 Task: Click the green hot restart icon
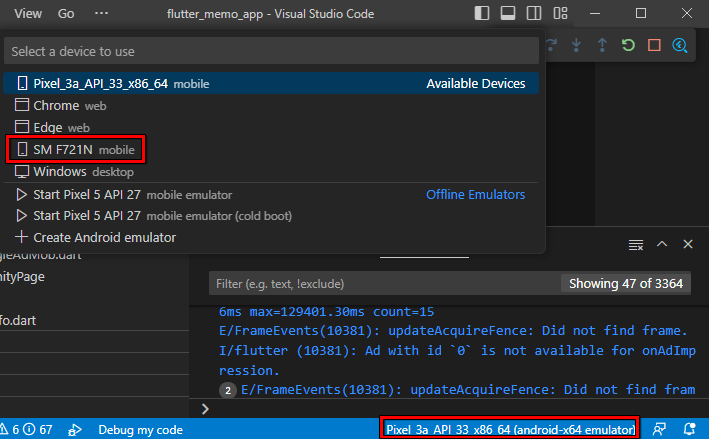tap(628, 45)
